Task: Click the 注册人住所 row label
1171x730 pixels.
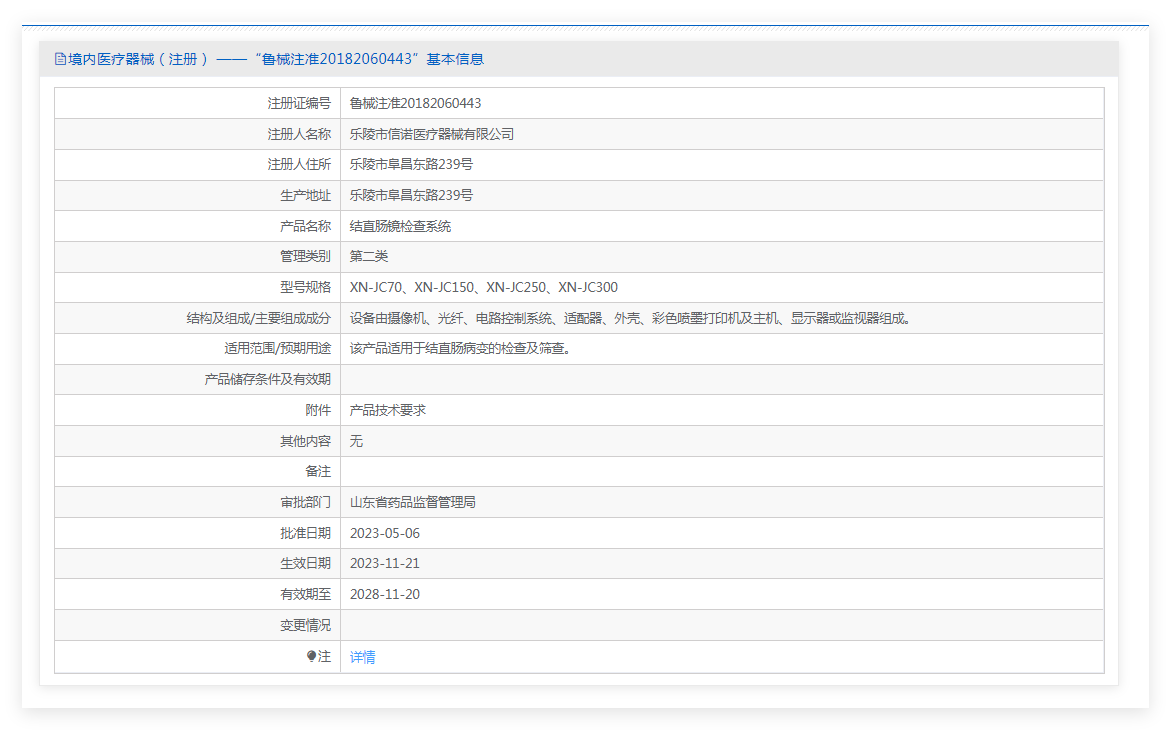Action: click(299, 164)
